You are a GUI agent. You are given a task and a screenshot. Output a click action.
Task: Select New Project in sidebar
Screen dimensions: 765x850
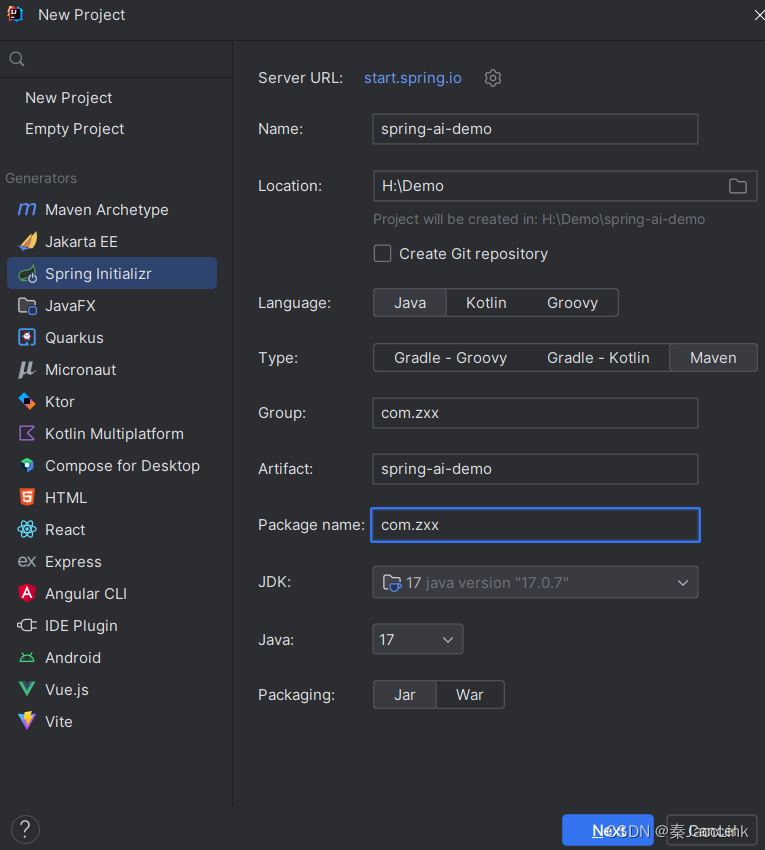[x=69, y=98]
